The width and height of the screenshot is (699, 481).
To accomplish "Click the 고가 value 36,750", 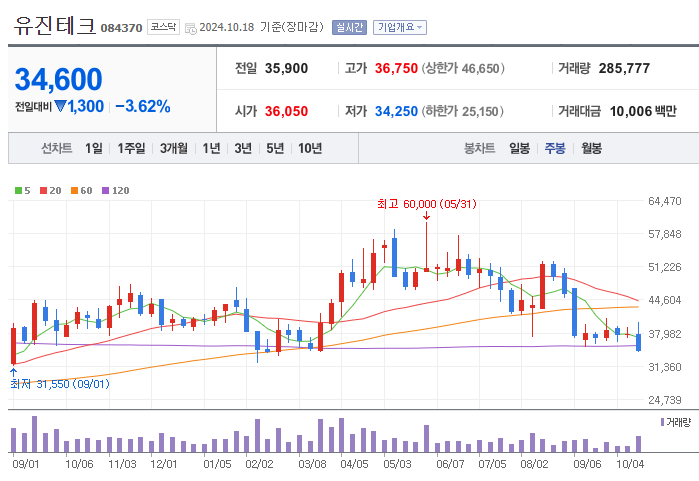I will (396, 68).
